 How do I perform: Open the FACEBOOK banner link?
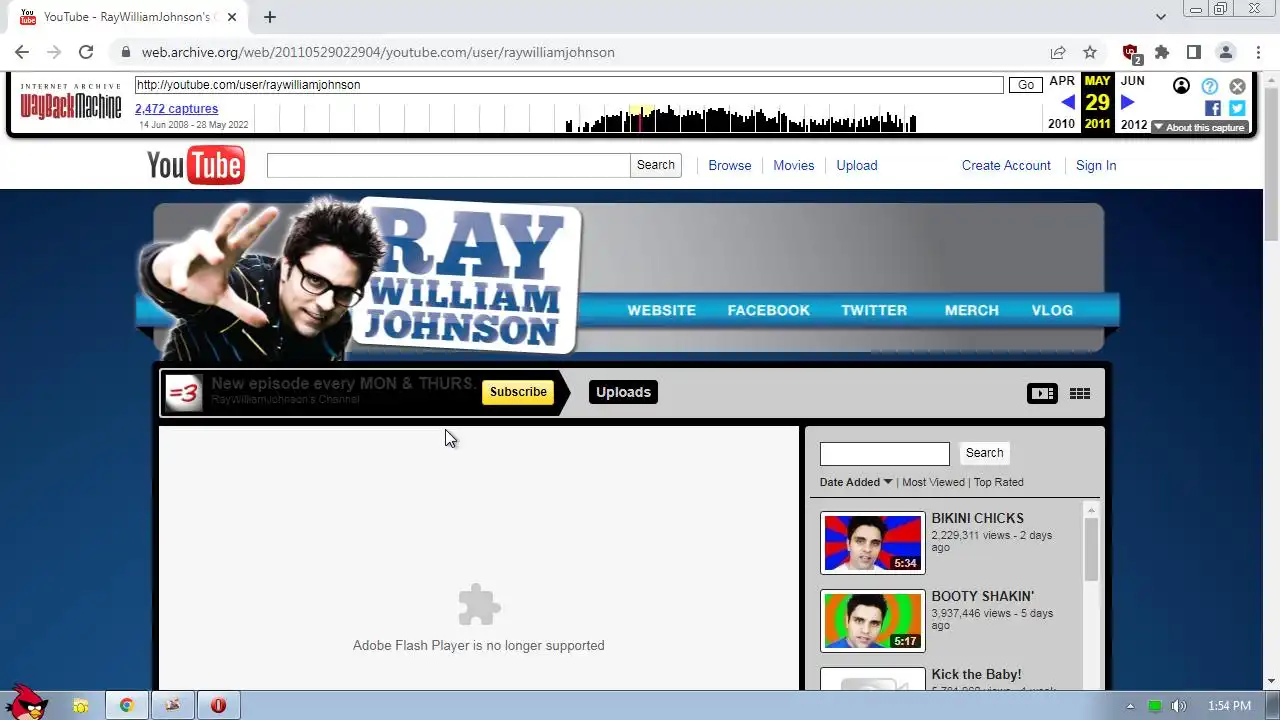point(769,311)
